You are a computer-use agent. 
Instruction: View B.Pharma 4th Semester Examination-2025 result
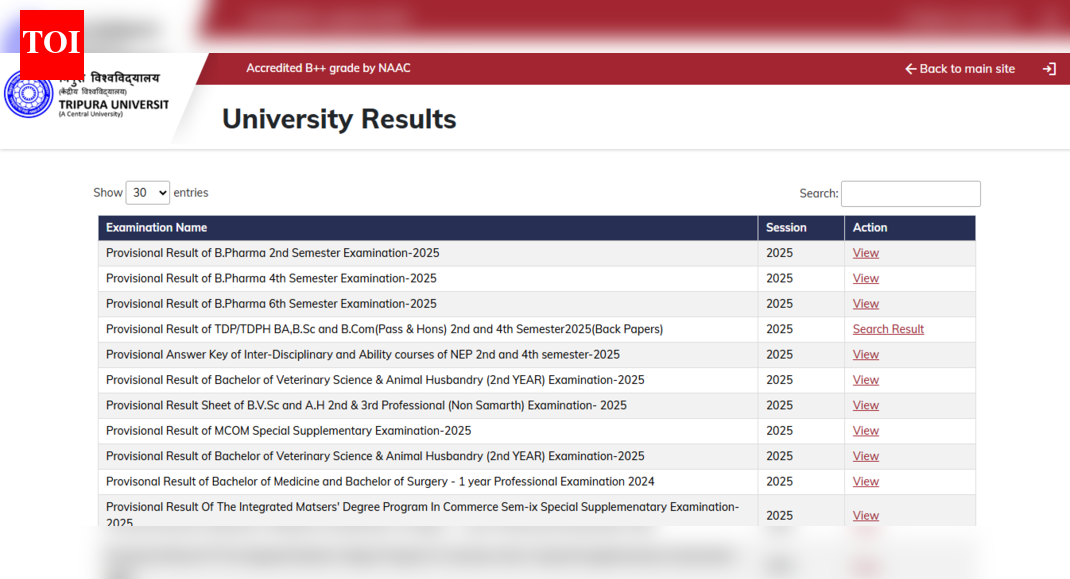(x=865, y=278)
